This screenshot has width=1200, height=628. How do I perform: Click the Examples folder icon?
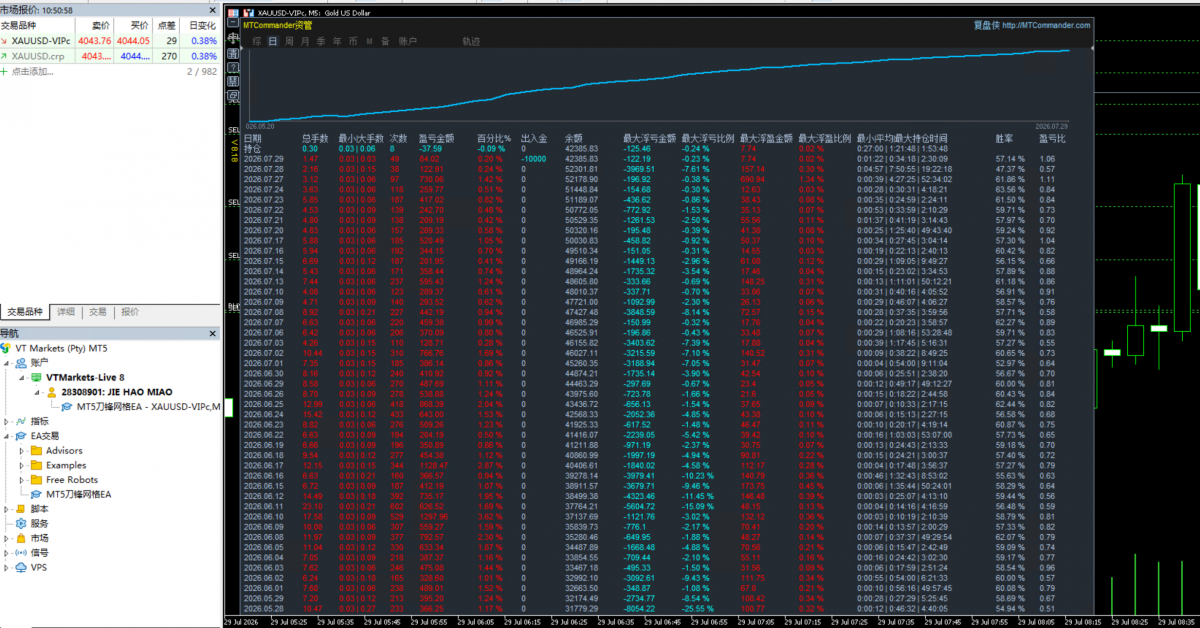(x=36, y=465)
